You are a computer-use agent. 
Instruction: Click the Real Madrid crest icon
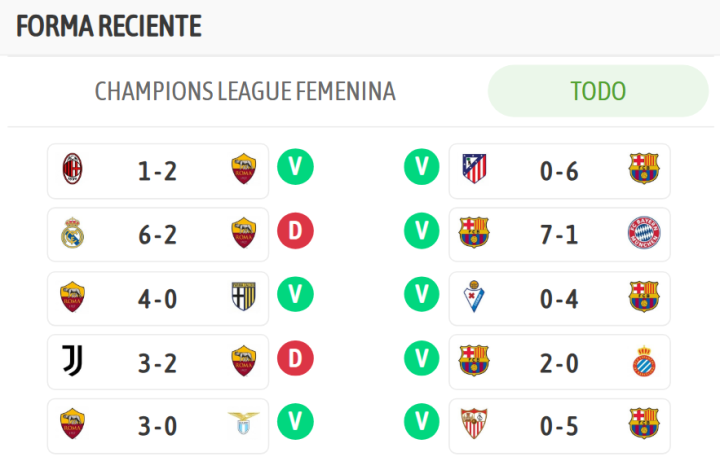72,232
